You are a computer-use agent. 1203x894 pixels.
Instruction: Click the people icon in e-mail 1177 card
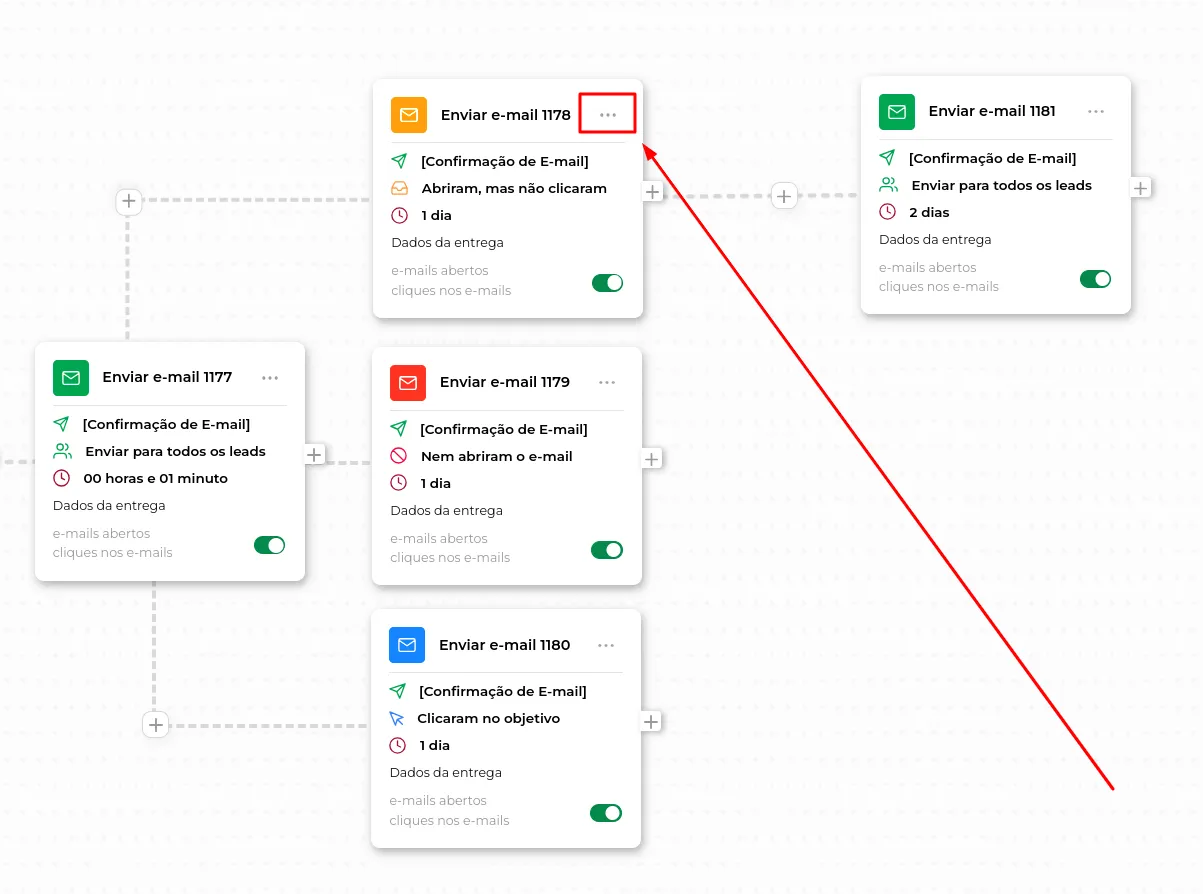pyautogui.click(x=63, y=451)
